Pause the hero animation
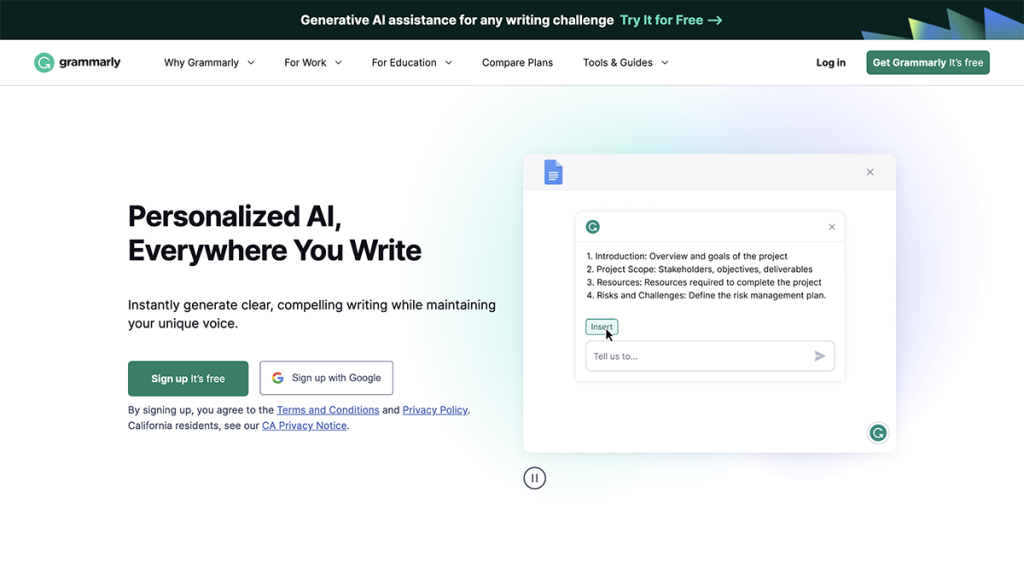Image resolution: width=1024 pixels, height=579 pixels. click(535, 478)
